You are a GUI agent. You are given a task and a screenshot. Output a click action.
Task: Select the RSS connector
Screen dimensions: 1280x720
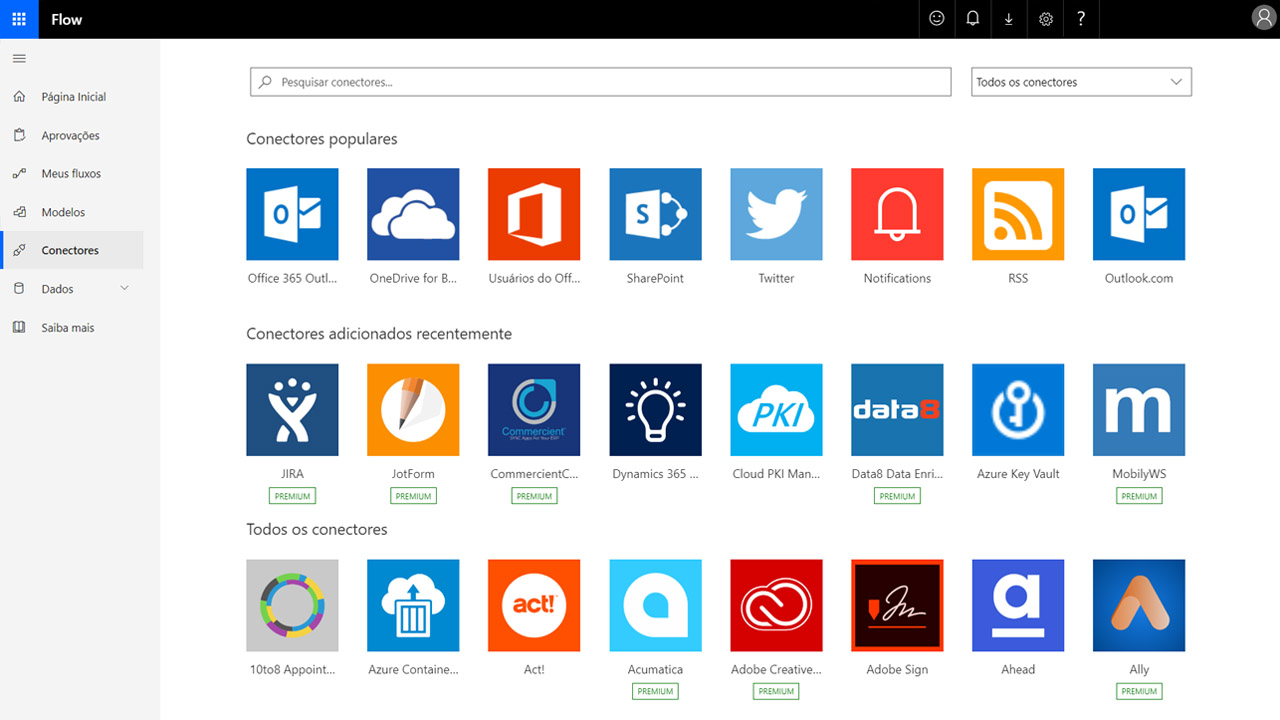pos(1018,214)
